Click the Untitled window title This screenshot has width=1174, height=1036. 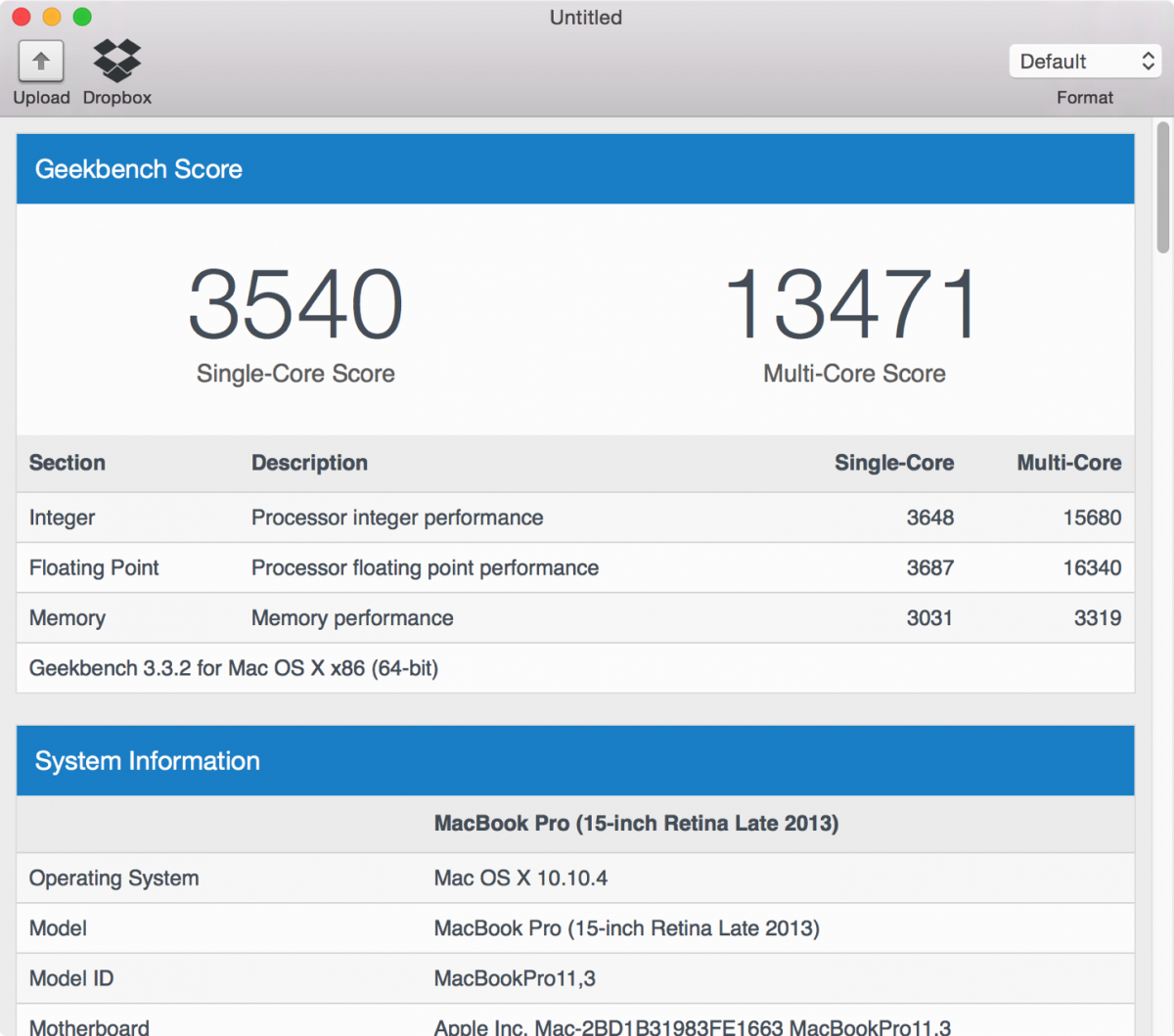point(585,17)
